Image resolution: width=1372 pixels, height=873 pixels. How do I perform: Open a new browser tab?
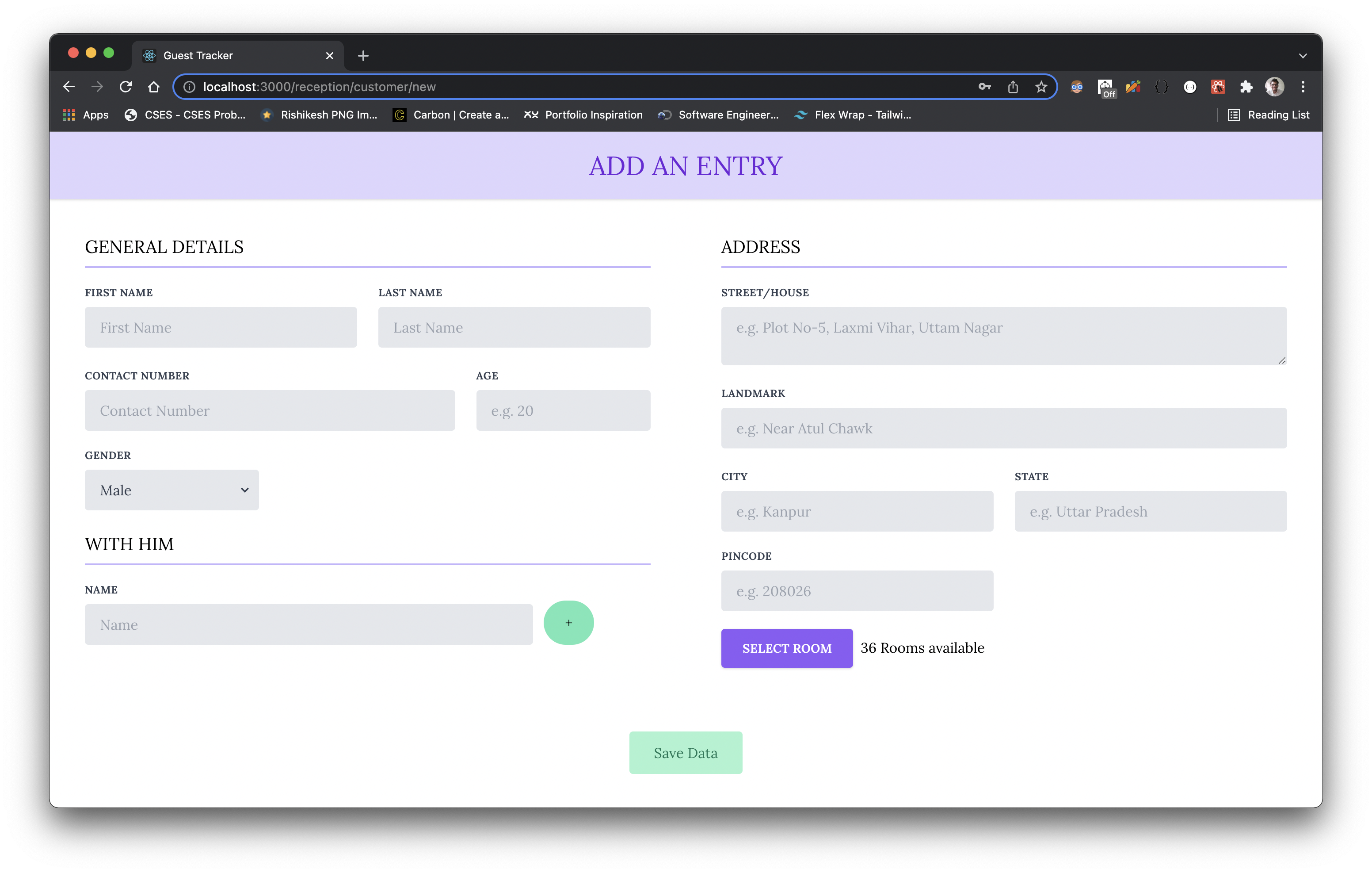coord(363,55)
